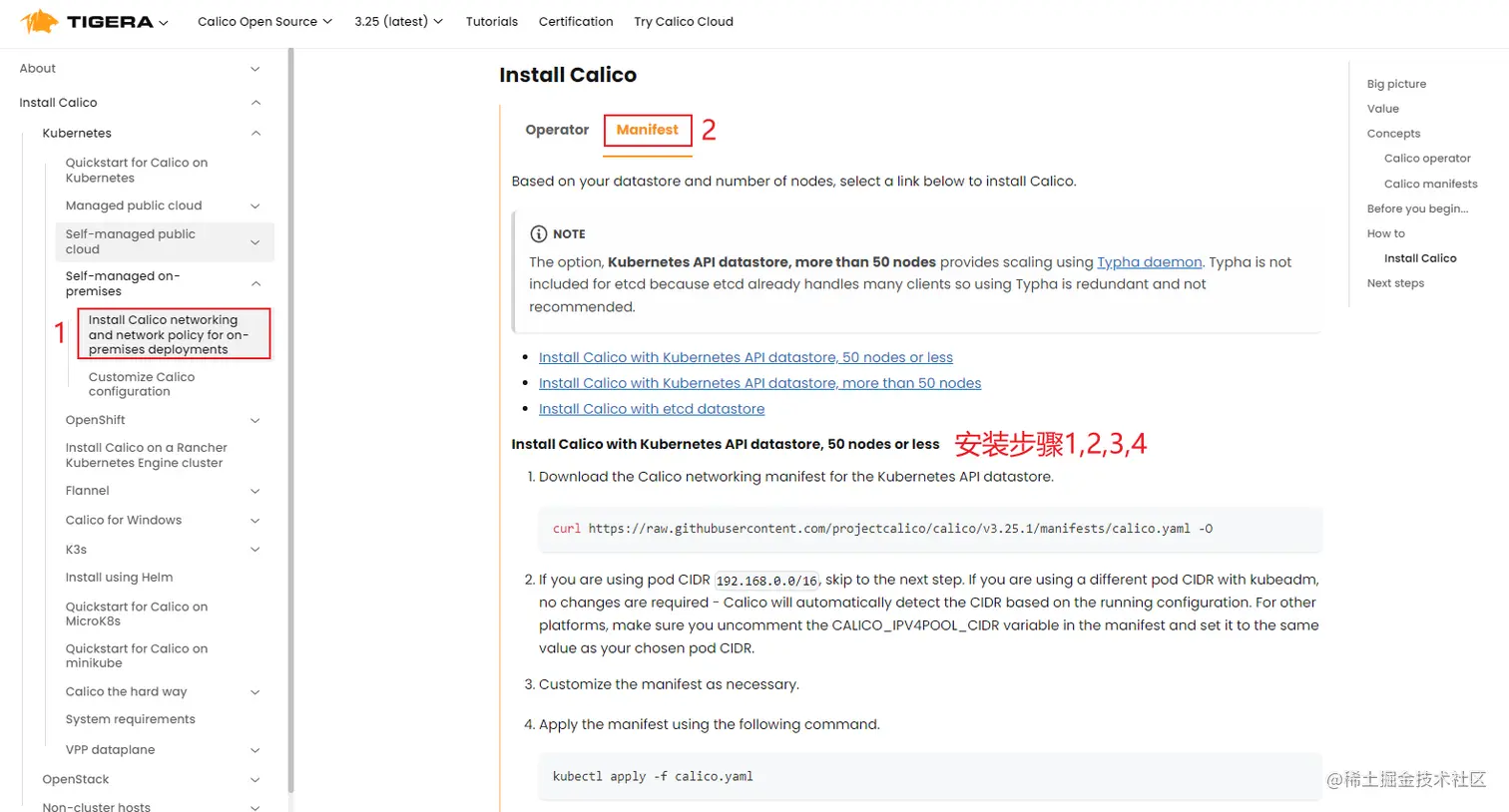Click the Install Calico page heading
The image size is (1509, 812).
point(568,75)
